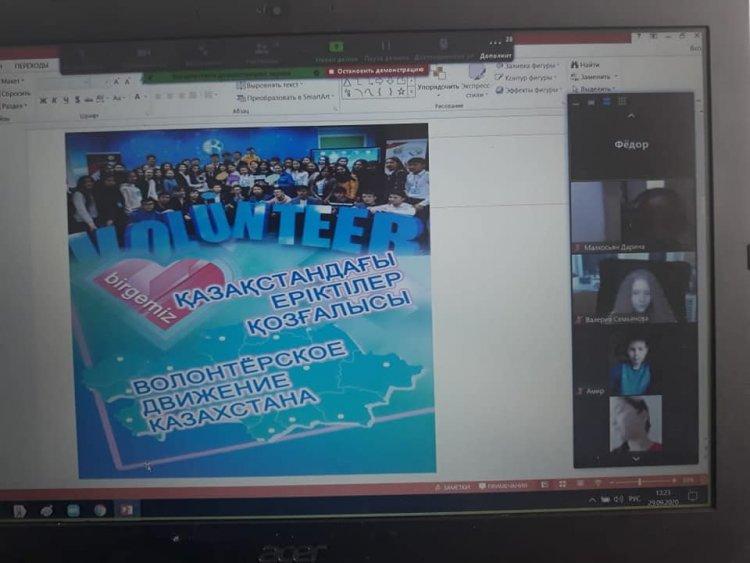The width and height of the screenshot is (750, 563).
Task: Click the Найти (find) button
Action: (585, 65)
